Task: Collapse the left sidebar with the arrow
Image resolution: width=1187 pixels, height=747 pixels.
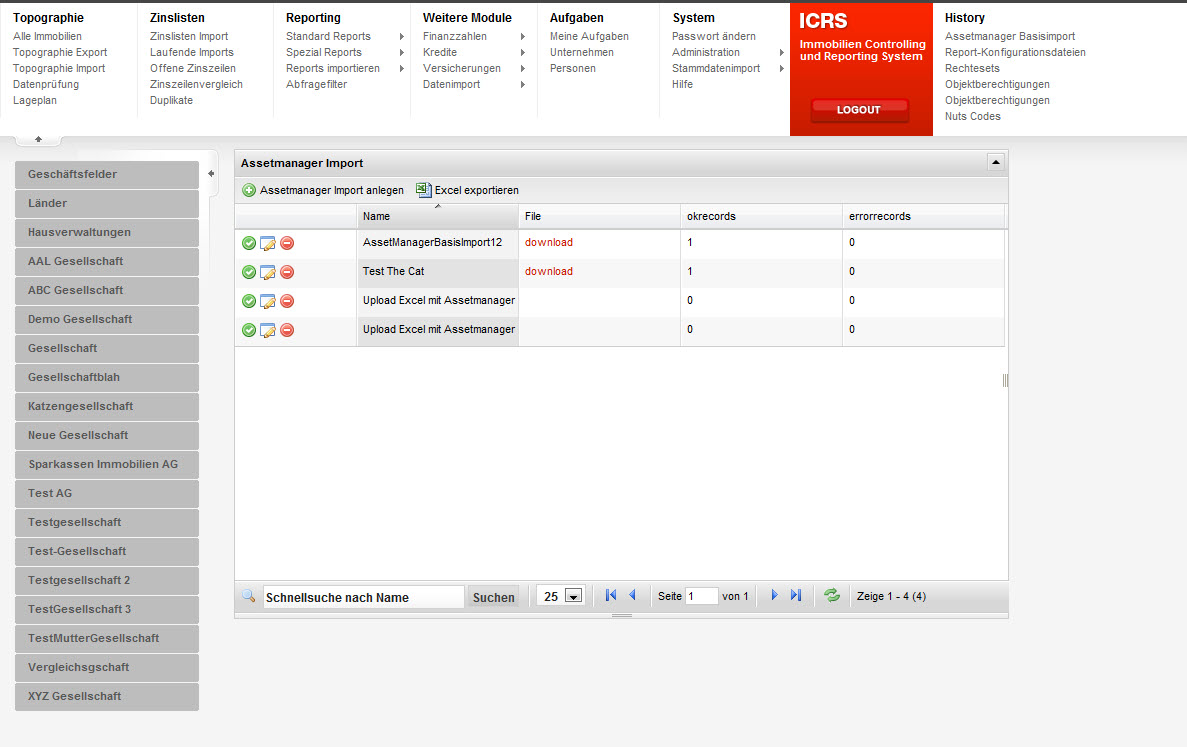Action: tap(211, 174)
